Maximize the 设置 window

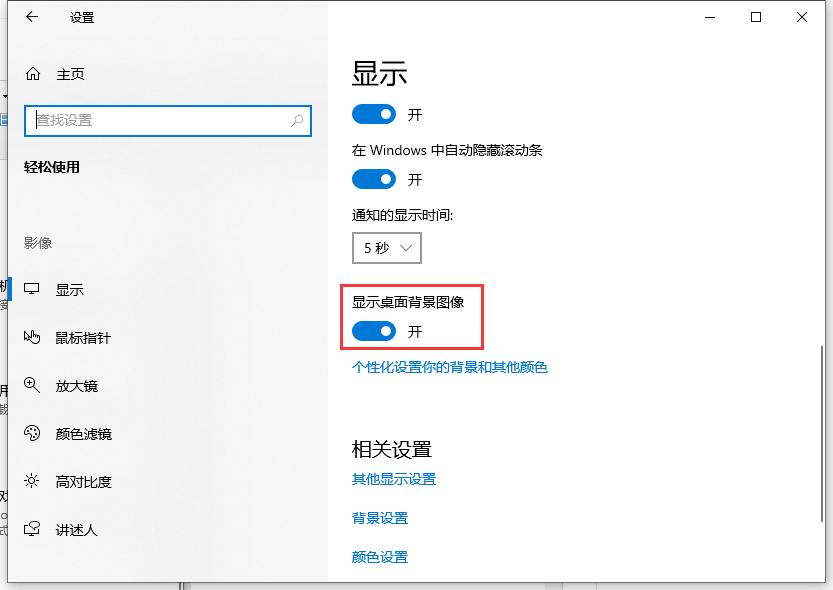pyautogui.click(x=756, y=17)
